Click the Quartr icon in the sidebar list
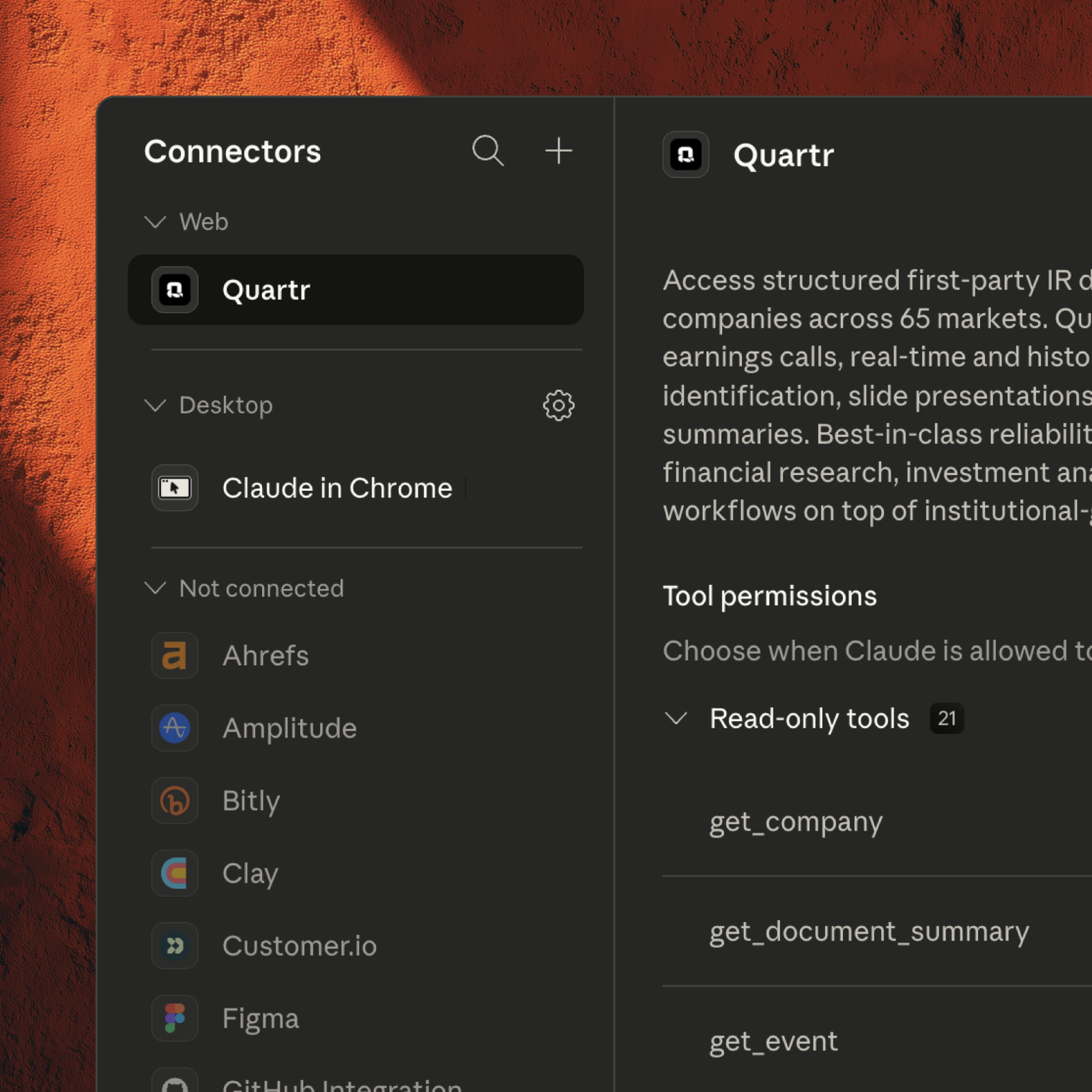Image resolution: width=1092 pixels, height=1092 pixels. pyautogui.click(x=175, y=290)
